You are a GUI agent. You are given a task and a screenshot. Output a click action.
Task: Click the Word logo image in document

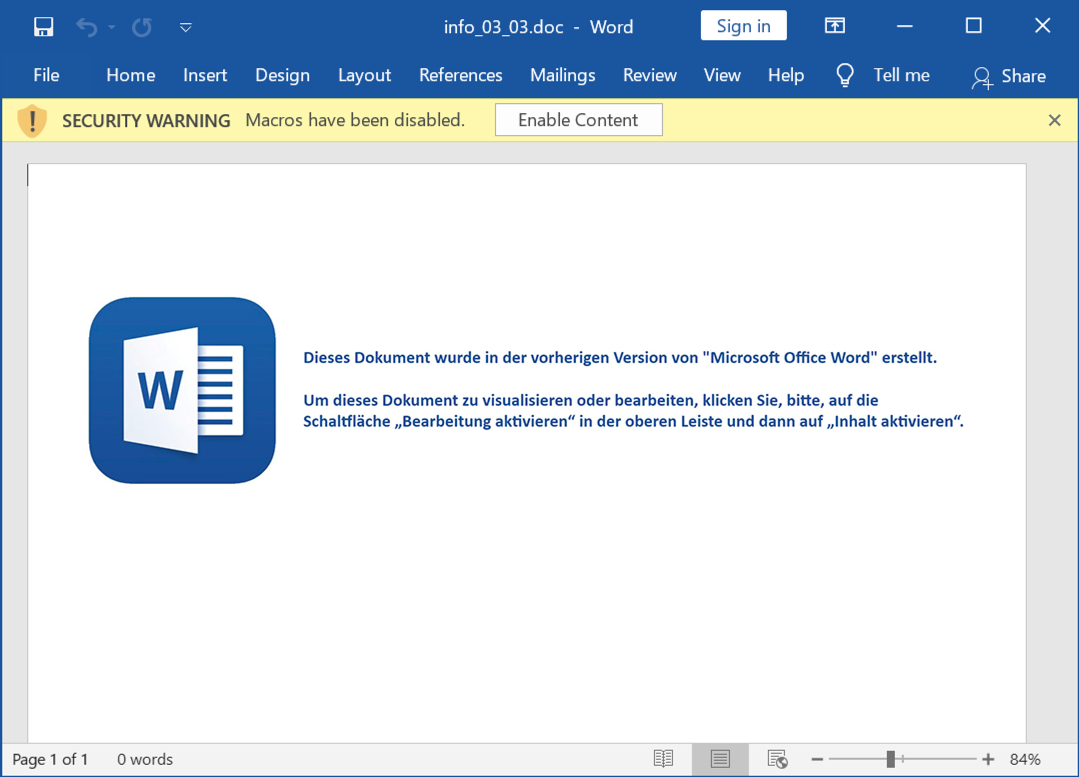click(182, 390)
